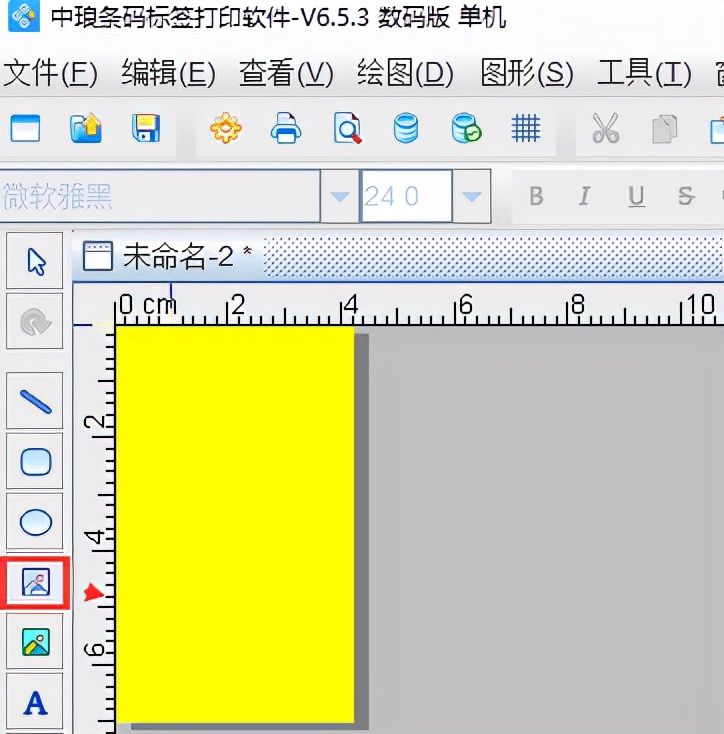Viewport: 724px width, 734px height.
Task: Open the 文件(F) menu
Action: 51,73
